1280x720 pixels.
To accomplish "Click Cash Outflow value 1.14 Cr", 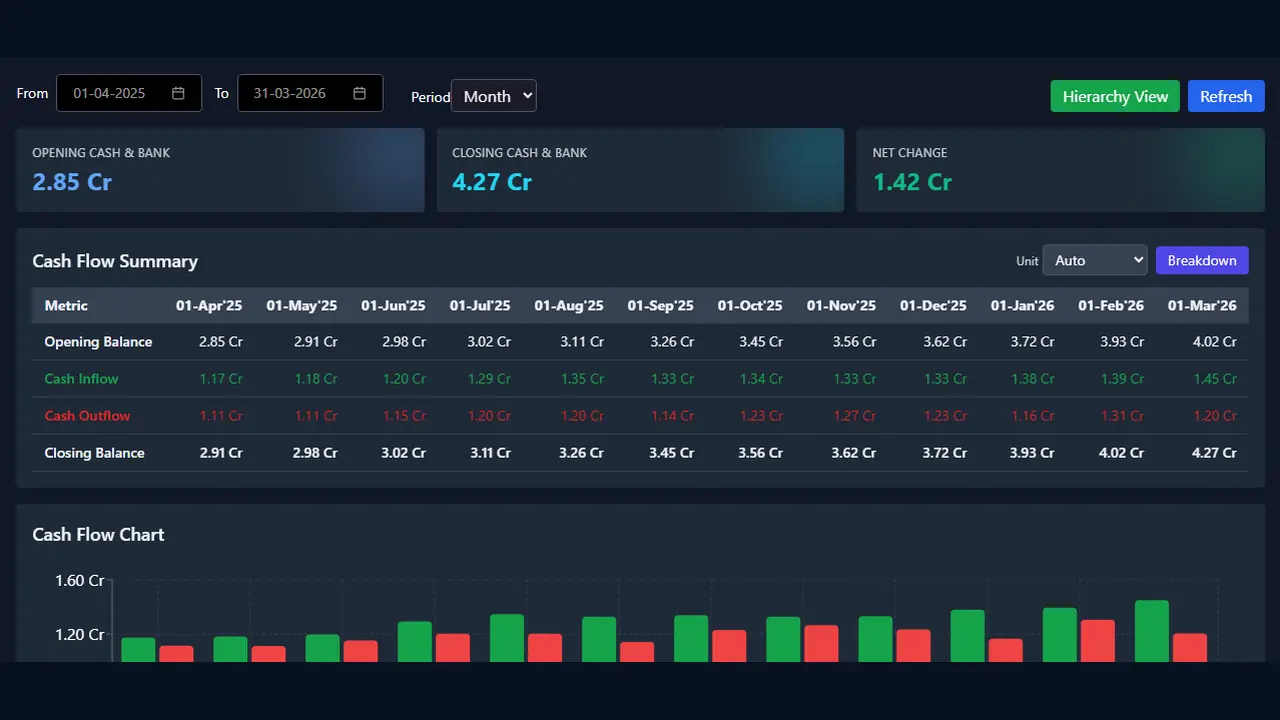I will (672, 416).
